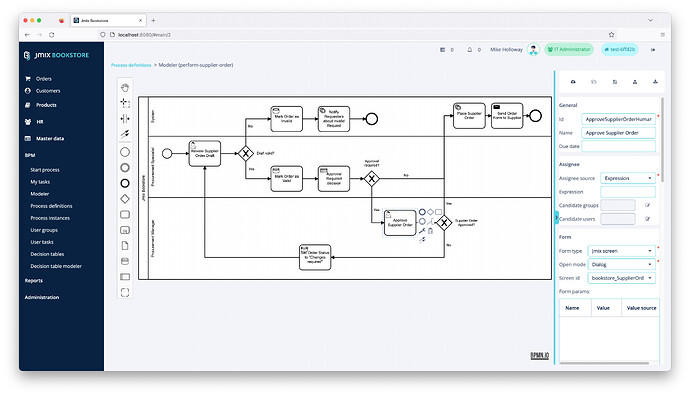Activate the global connect tool
This screenshot has height=396, width=690.
(125, 134)
